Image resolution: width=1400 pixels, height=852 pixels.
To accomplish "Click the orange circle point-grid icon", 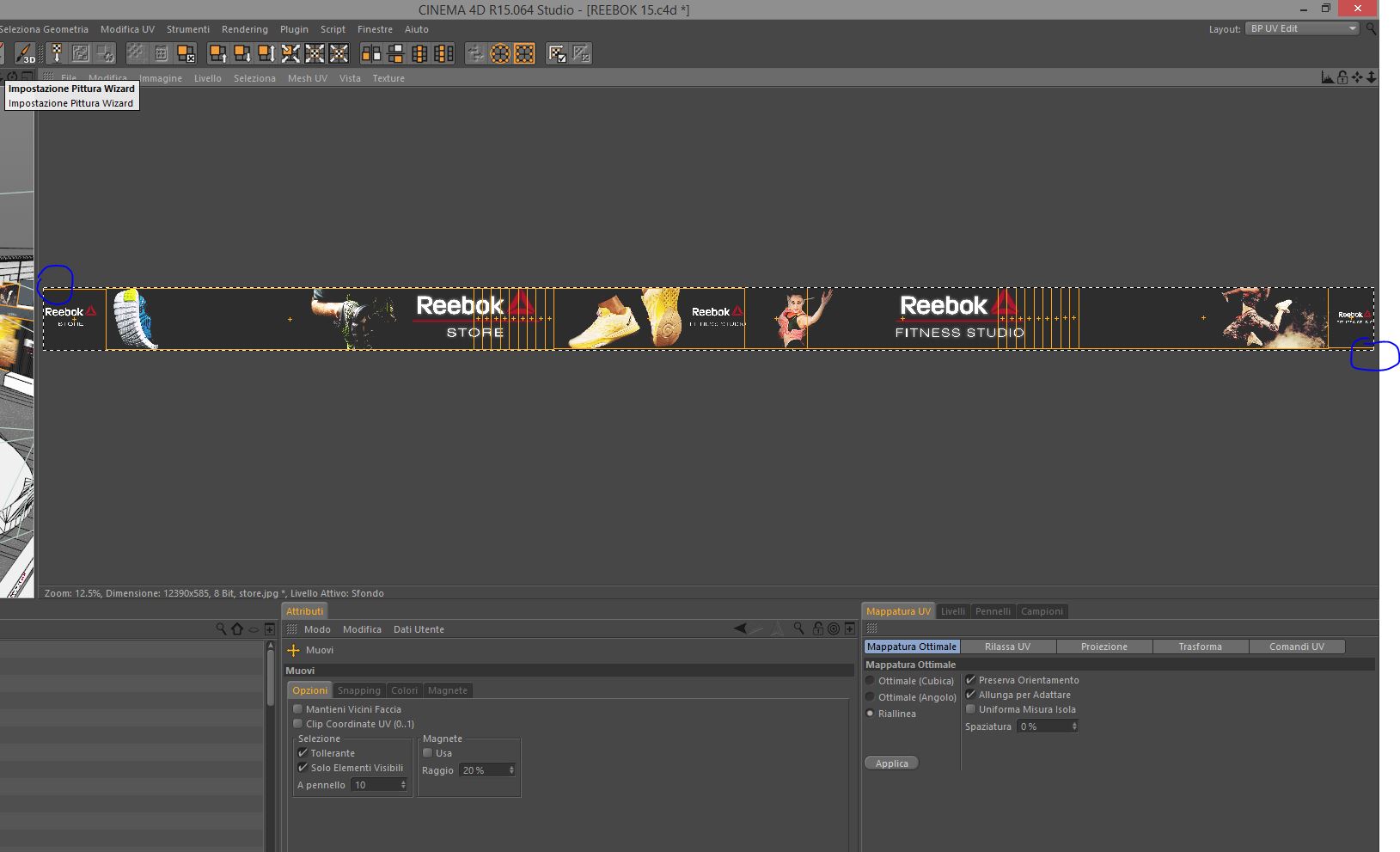I will (x=500, y=54).
